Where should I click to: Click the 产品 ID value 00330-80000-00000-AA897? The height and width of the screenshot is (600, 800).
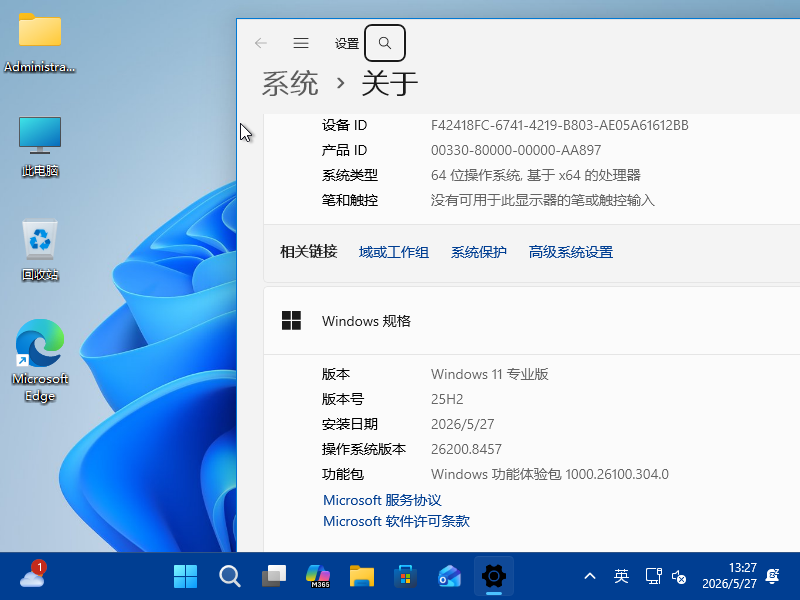516,150
